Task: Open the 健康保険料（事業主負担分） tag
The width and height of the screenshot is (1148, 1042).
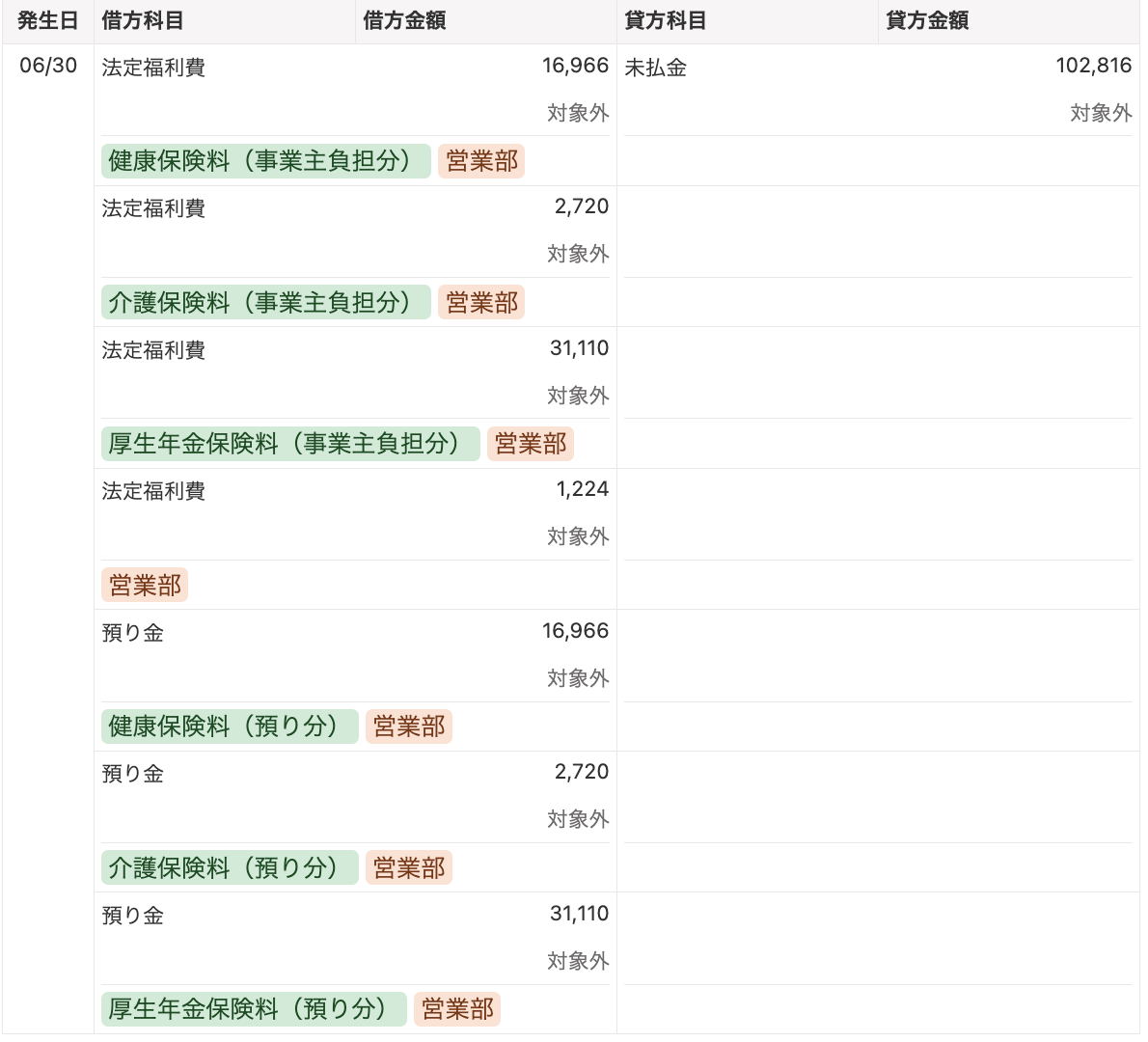Action: (266, 161)
